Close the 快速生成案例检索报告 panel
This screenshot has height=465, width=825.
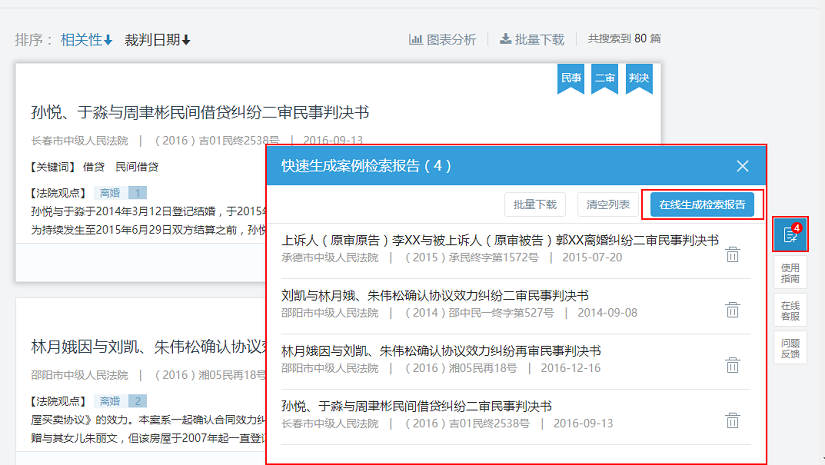click(742, 166)
